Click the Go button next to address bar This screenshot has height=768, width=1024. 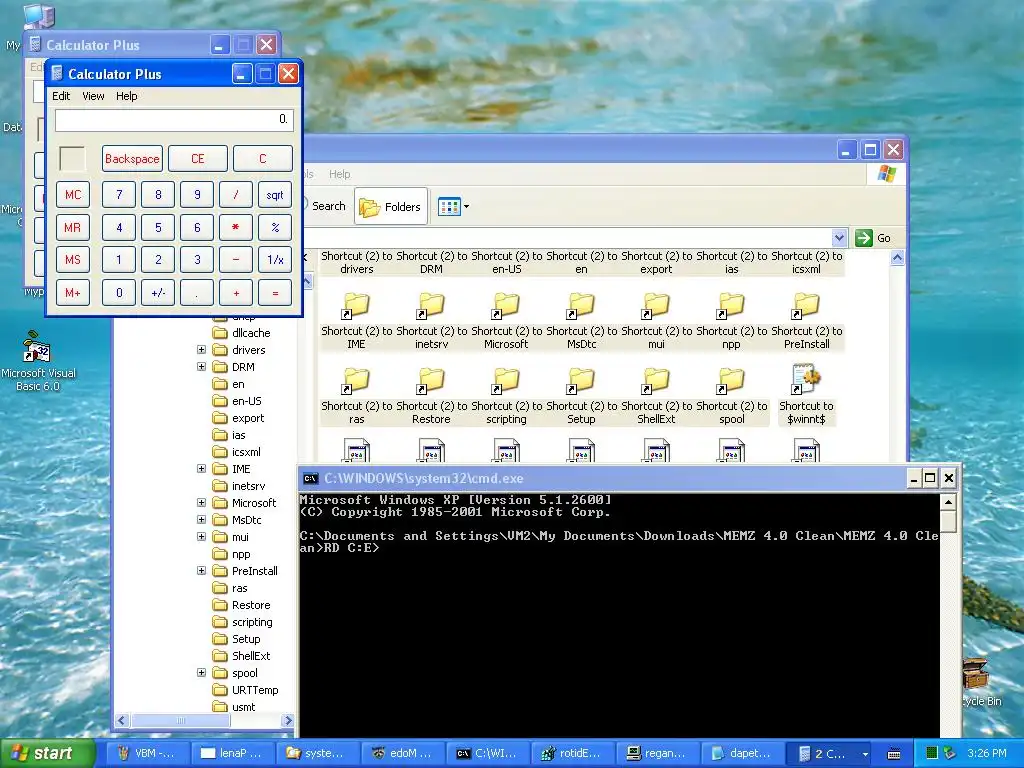pyautogui.click(x=874, y=238)
